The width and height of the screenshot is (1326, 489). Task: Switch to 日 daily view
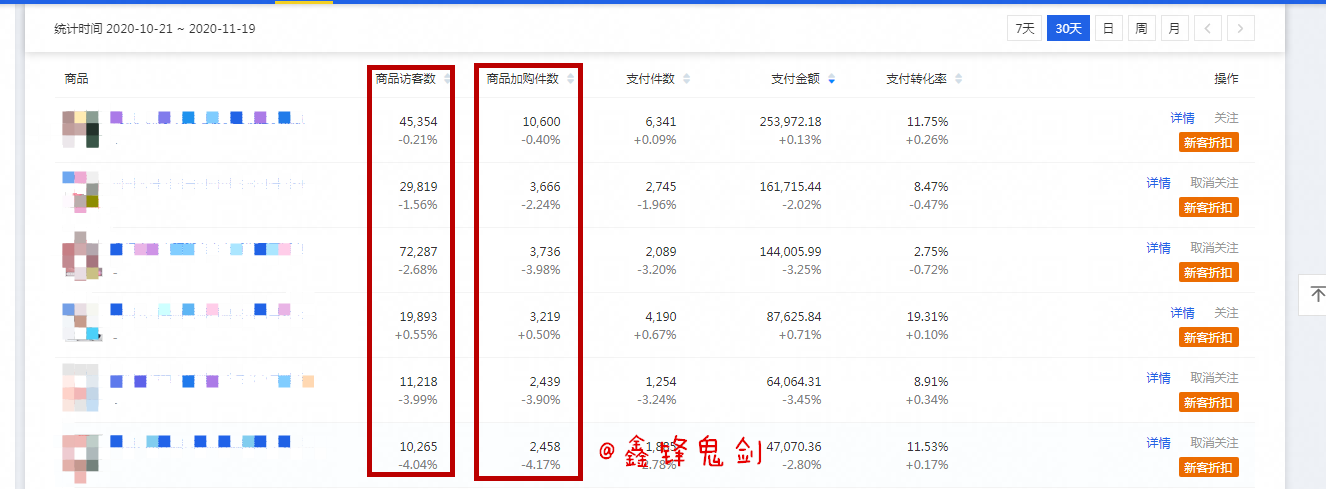[1108, 28]
